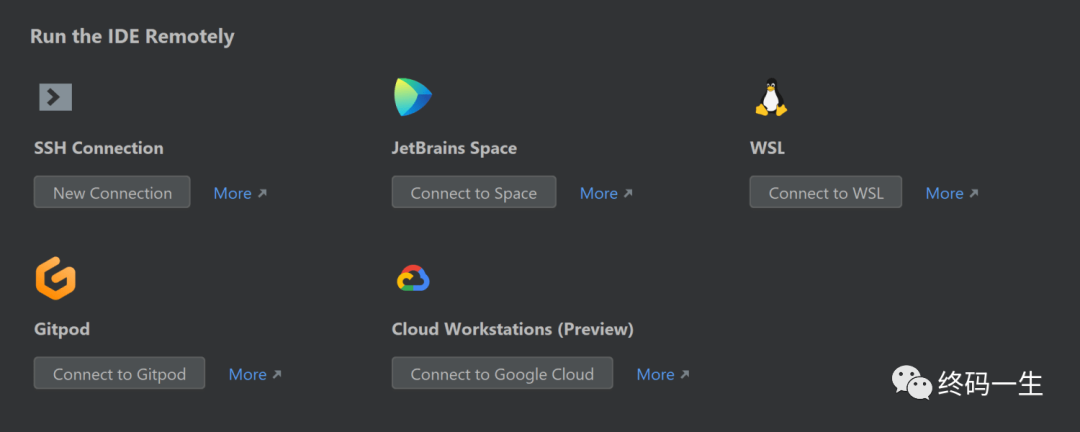Click the New Connection button
This screenshot has width=1080, height=432.
point(112,192)
